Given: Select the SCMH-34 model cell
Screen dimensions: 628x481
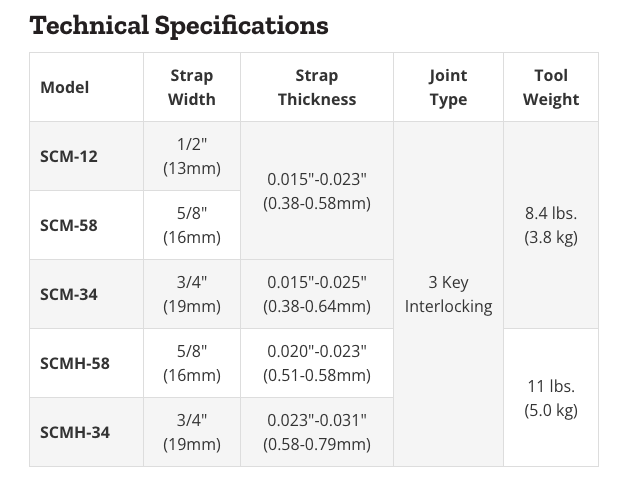Looking at the screenshot, I should 75,432.
